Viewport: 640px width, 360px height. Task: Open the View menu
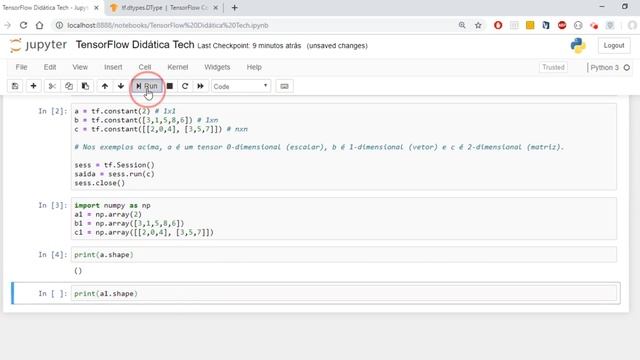click(80, 67)
